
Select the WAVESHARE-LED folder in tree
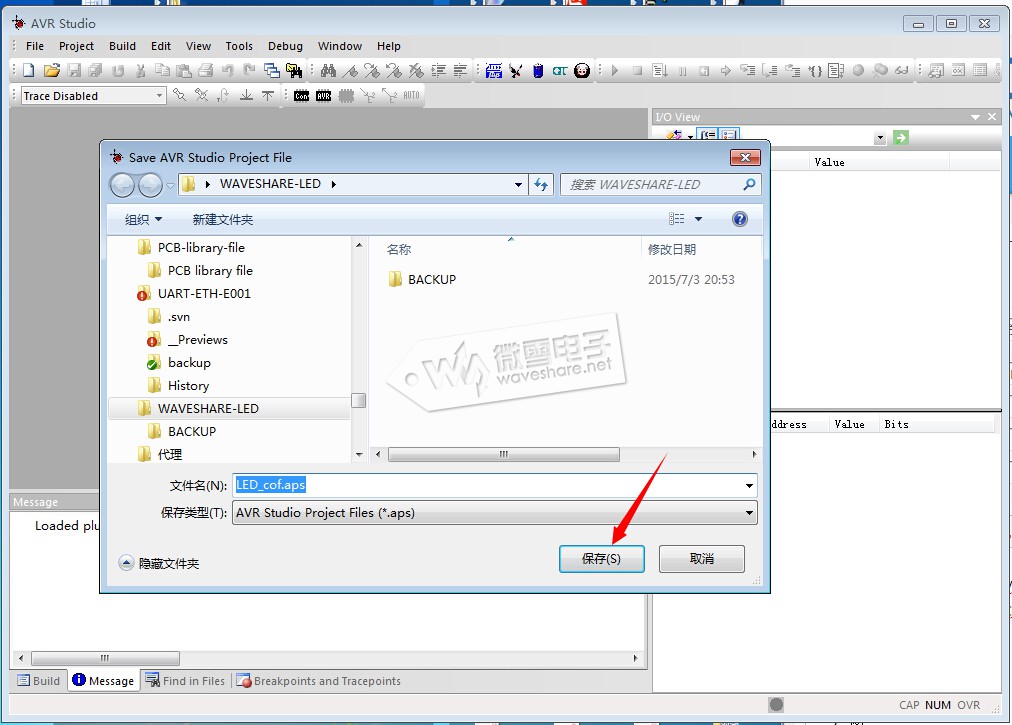click(x=208, y=408)
